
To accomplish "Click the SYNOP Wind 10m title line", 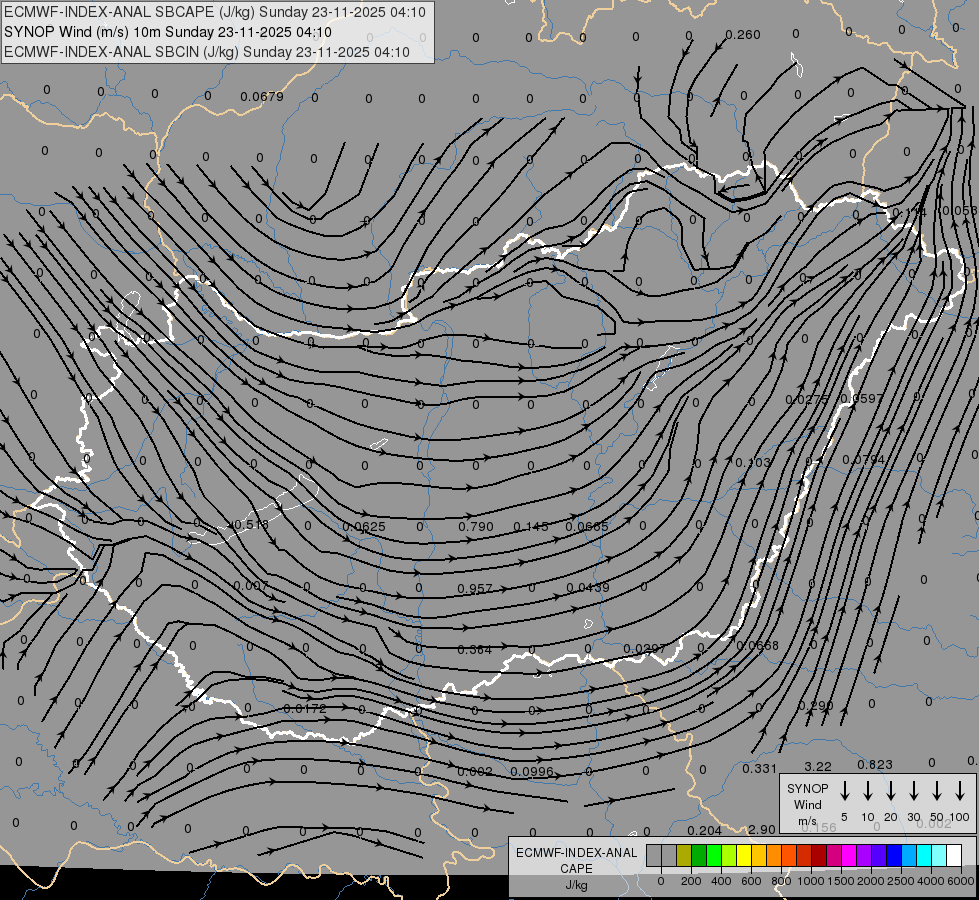I will [x=167, y=32].
